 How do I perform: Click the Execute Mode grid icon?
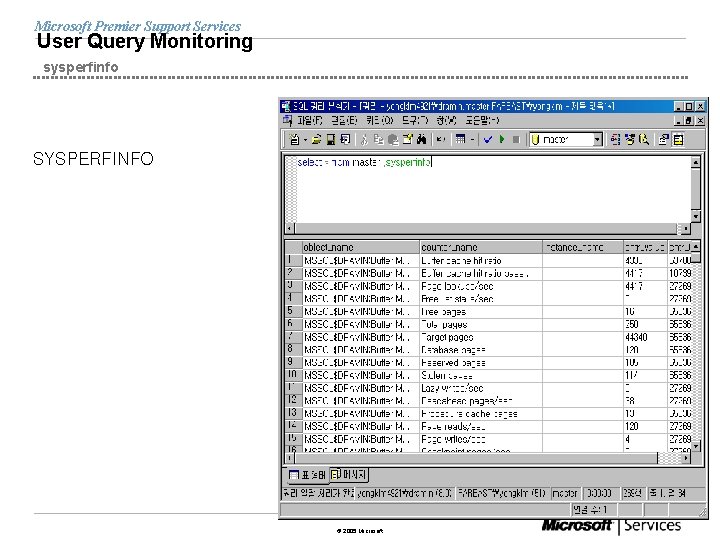tap(460, 140)
